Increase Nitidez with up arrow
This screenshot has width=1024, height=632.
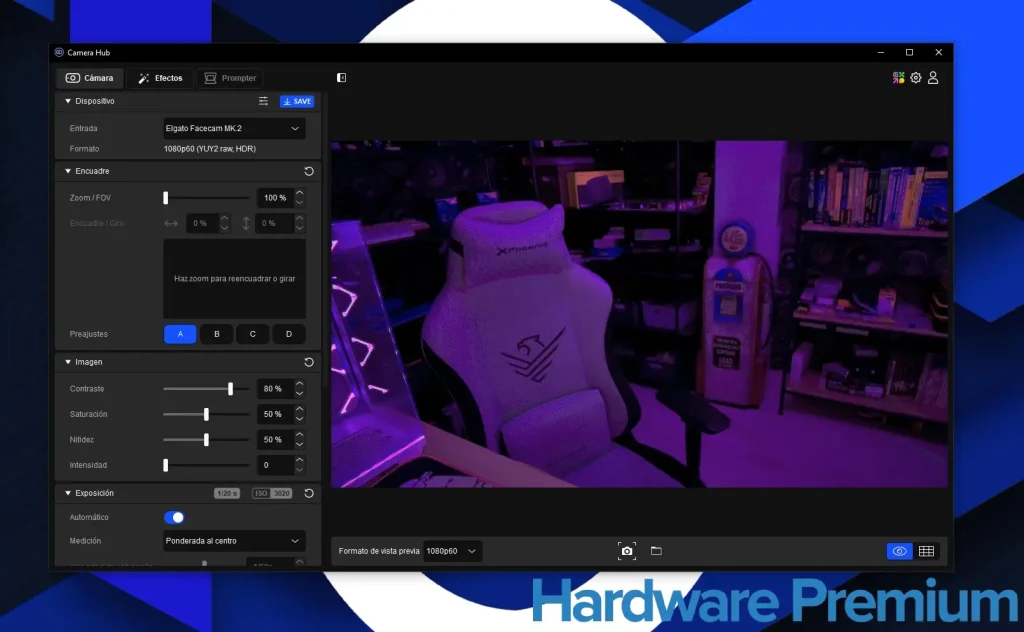299,435
